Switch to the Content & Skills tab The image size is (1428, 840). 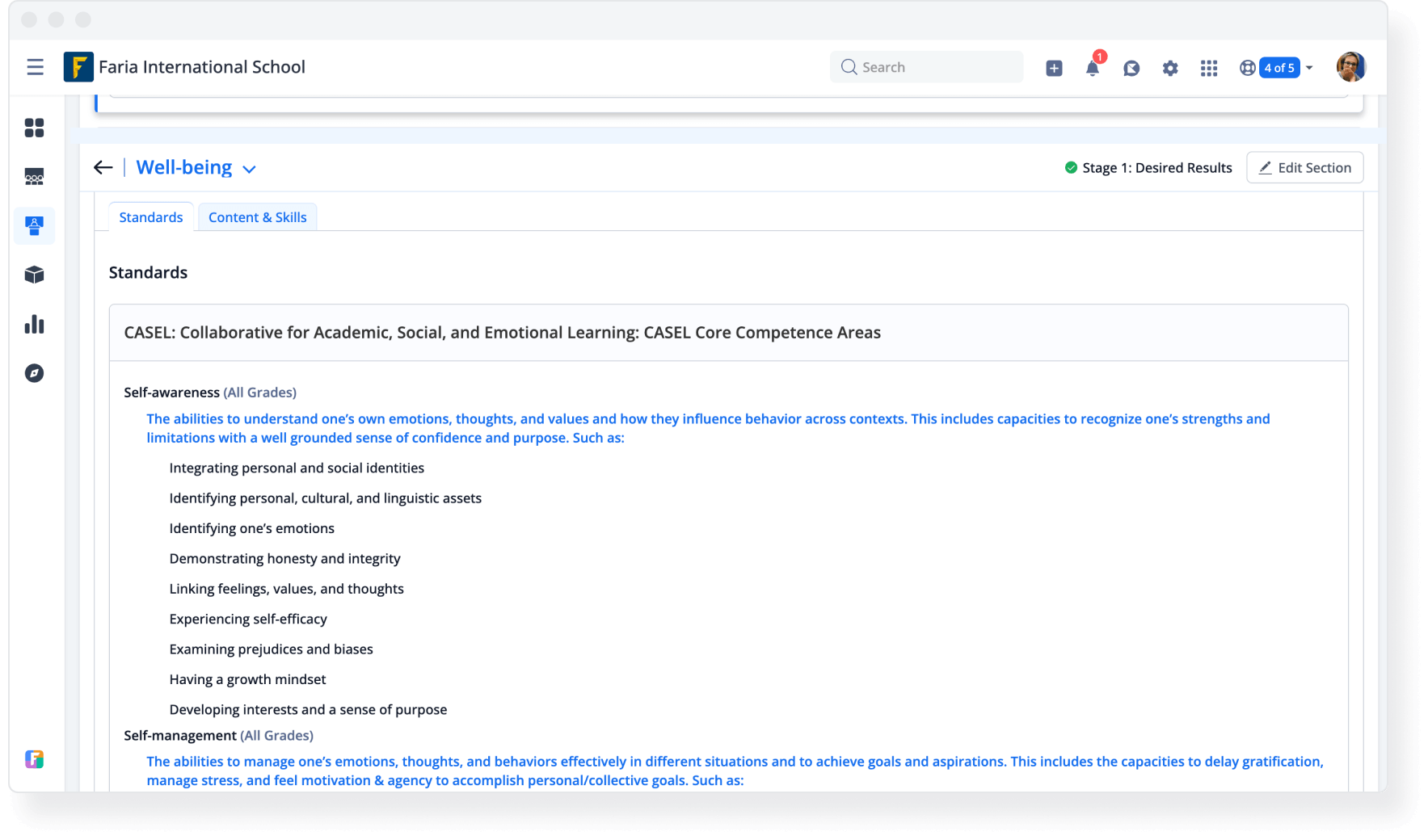coord(257,217)
